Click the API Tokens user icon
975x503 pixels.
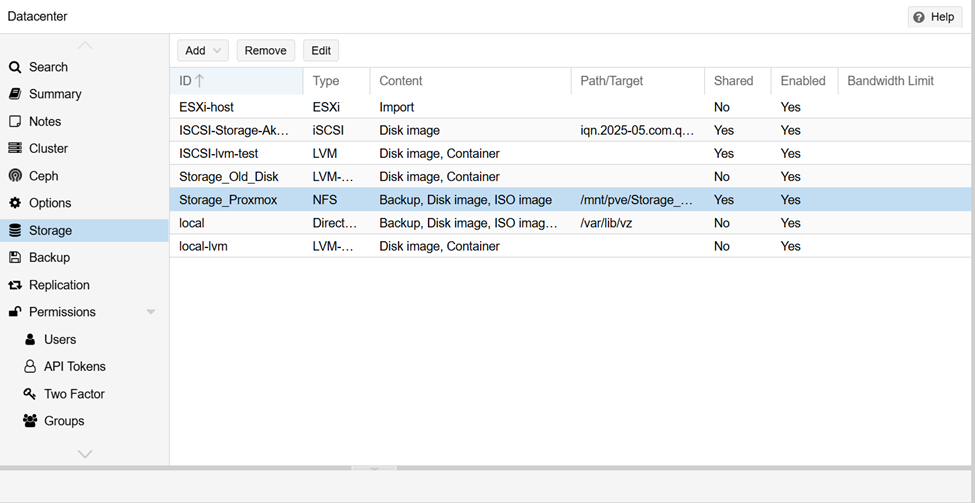(x=30, y=367)
